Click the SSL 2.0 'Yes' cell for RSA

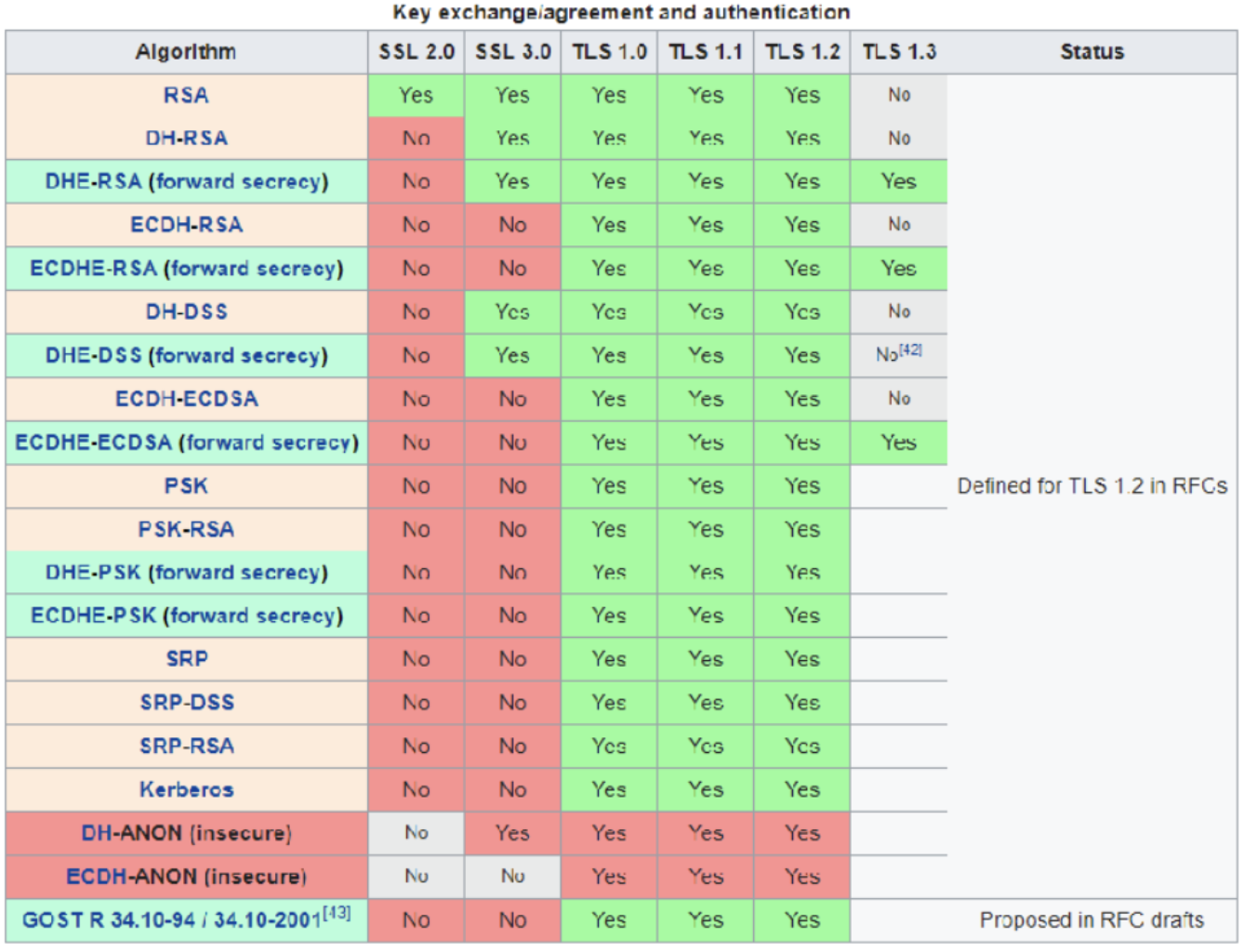pos(417,95)
